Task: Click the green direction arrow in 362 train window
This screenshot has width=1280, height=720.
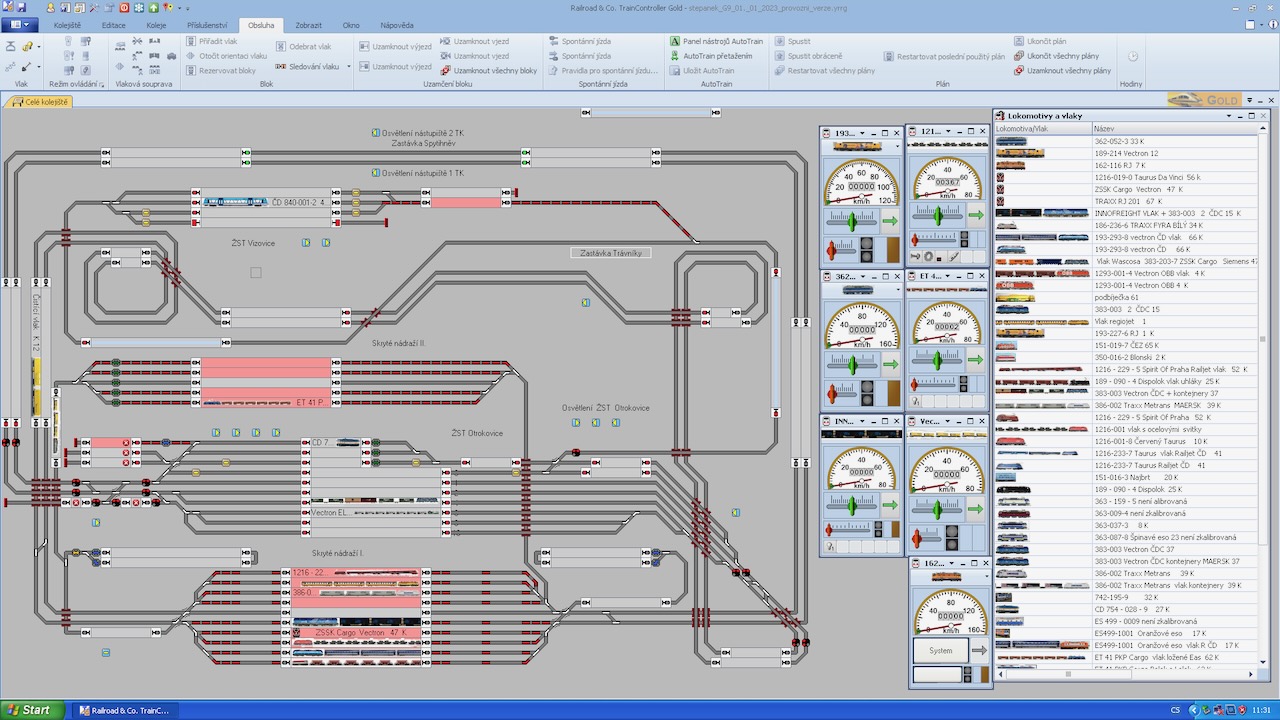Action: (890, 364)
